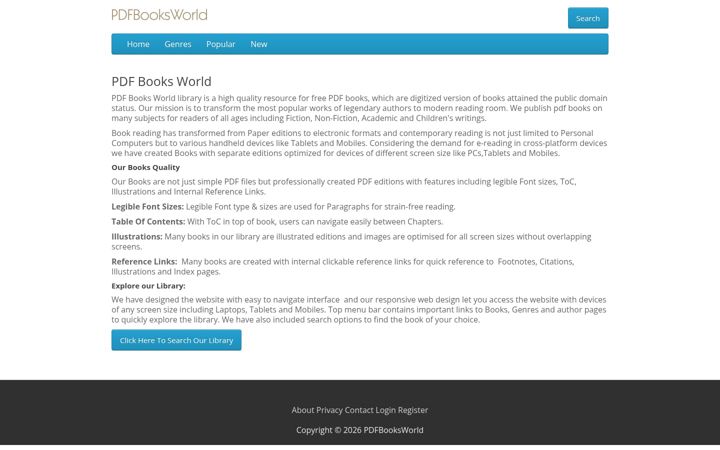Click the 'Click Here To Search Our Library' button
The width and height of the screenshot is (720, 450).
[176, 340]
